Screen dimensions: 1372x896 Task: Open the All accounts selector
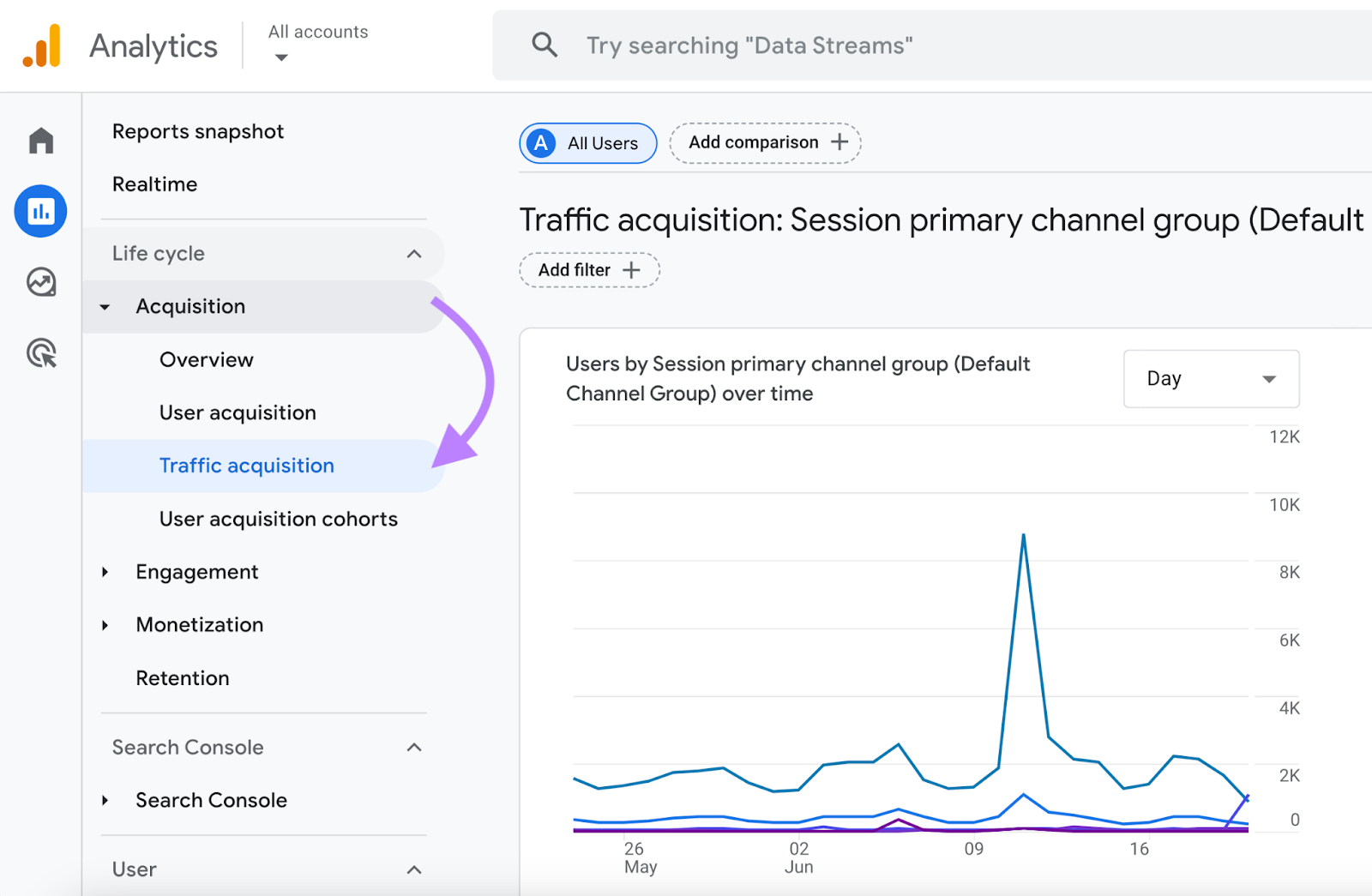317,43
